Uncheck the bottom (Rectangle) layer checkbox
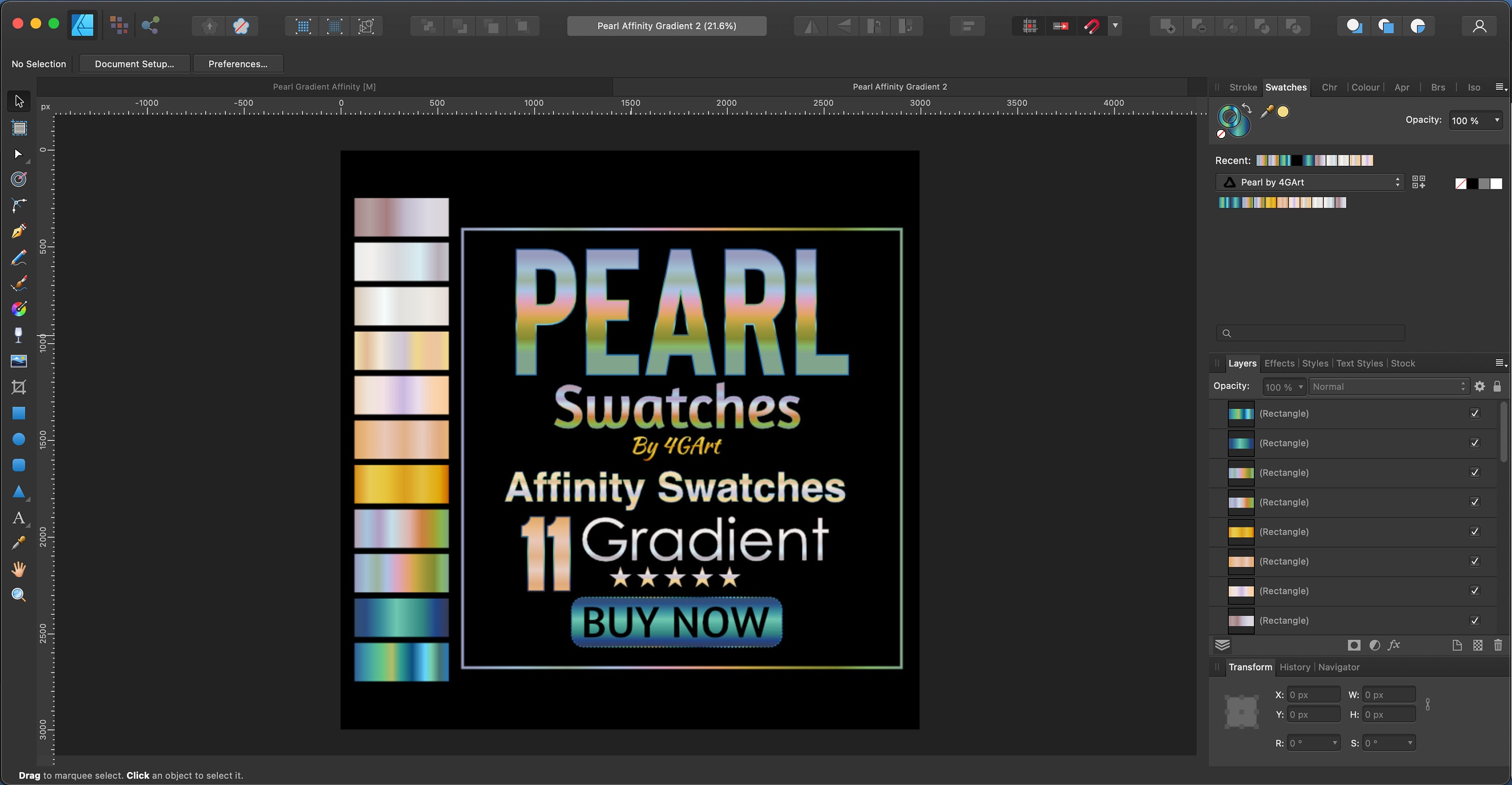Screen dimensions: 1512x785 1474,621
